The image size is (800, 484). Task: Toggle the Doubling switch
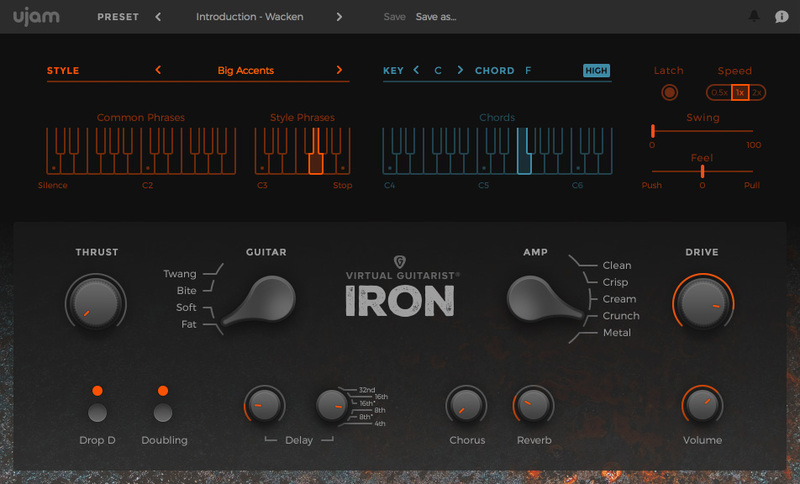(163, 412)
